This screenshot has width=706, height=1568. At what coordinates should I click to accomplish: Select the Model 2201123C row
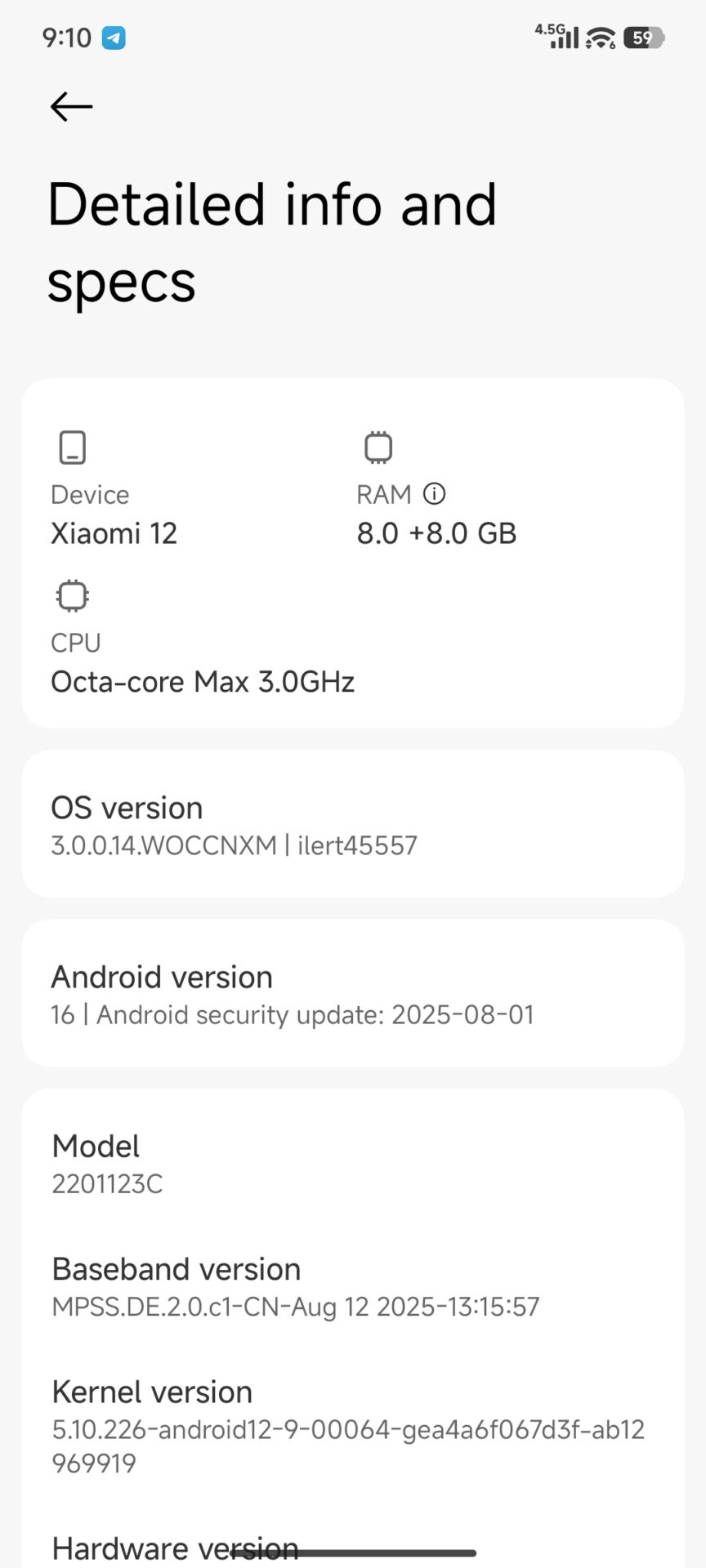pos(353,1163)
